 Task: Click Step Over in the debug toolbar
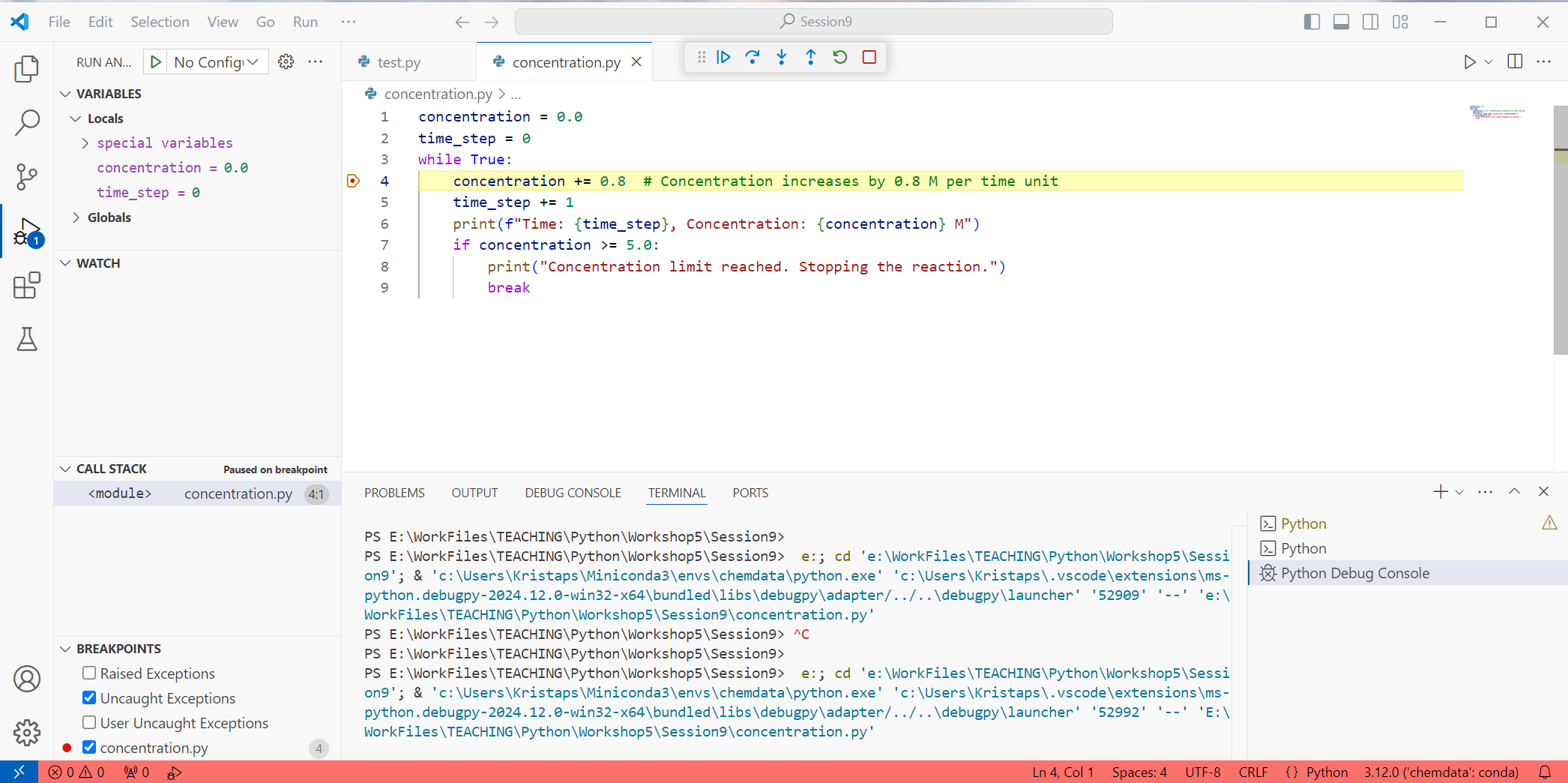(x=753, y=57)
